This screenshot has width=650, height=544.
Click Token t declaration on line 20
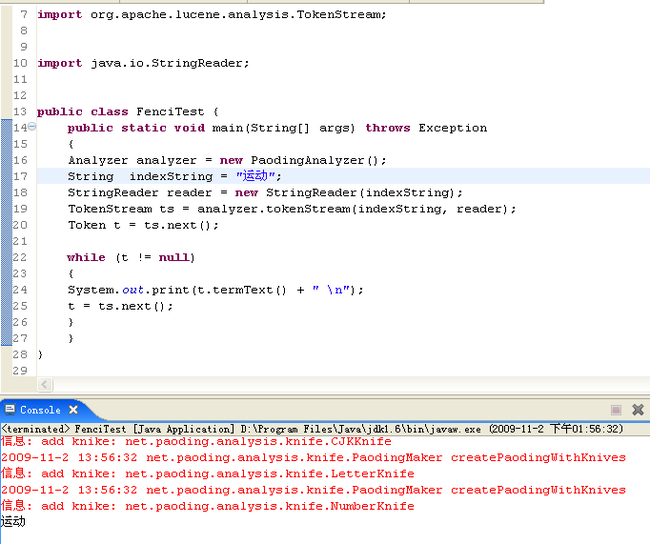[x=143, y=225]
